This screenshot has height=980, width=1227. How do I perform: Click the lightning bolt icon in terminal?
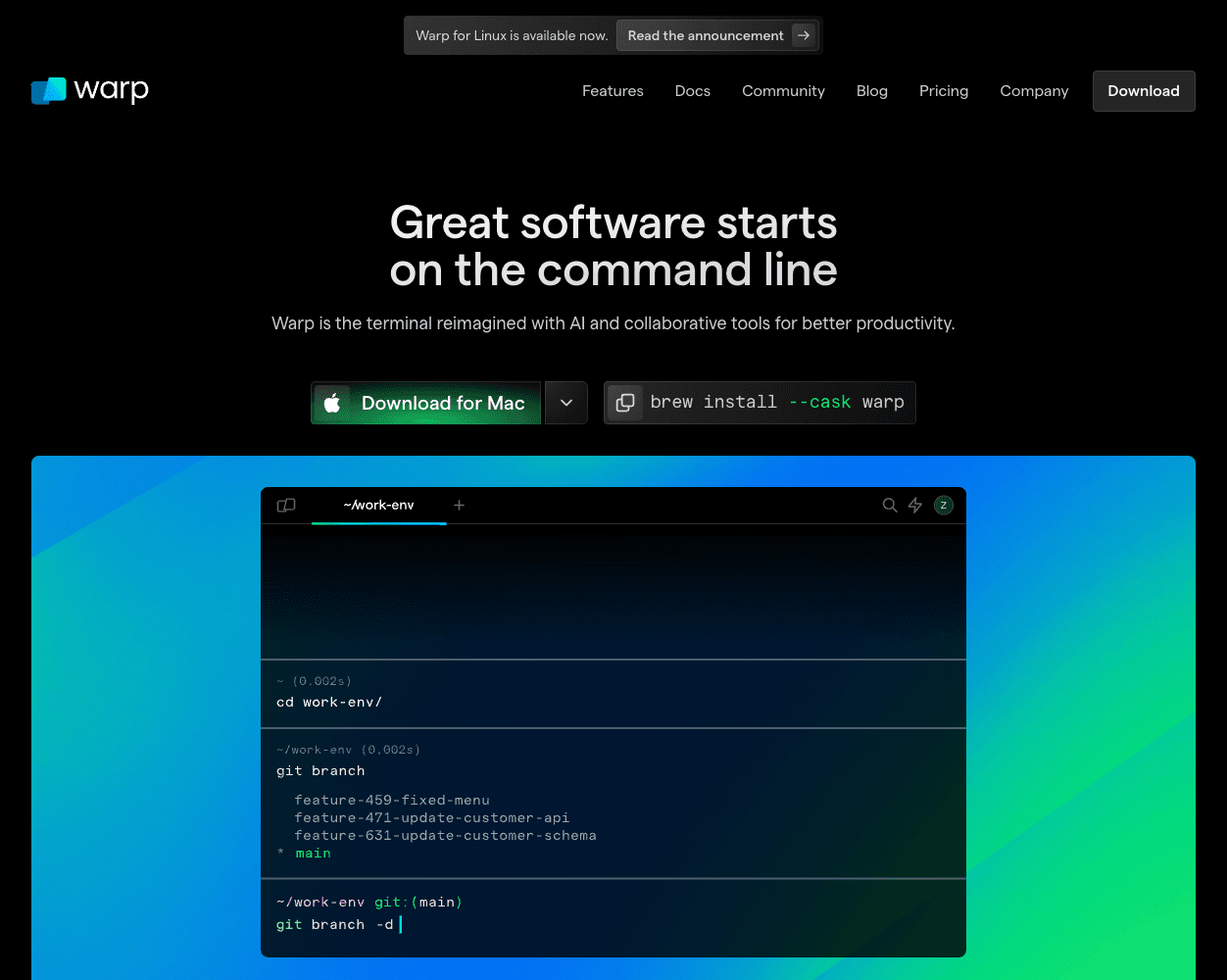click(915, 506)
